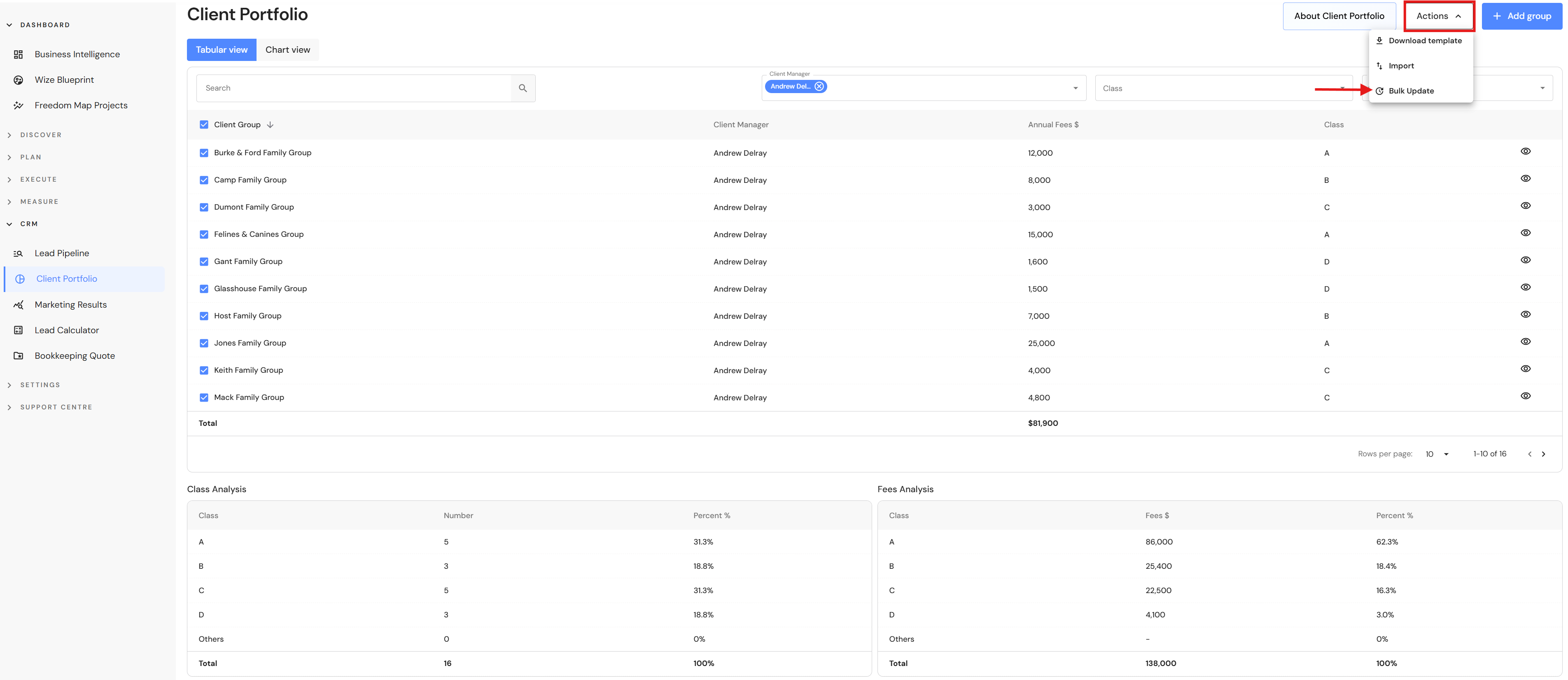Screen dimensions: 1568x680
Task: Click the Add group button
Action: [1521, 16]
